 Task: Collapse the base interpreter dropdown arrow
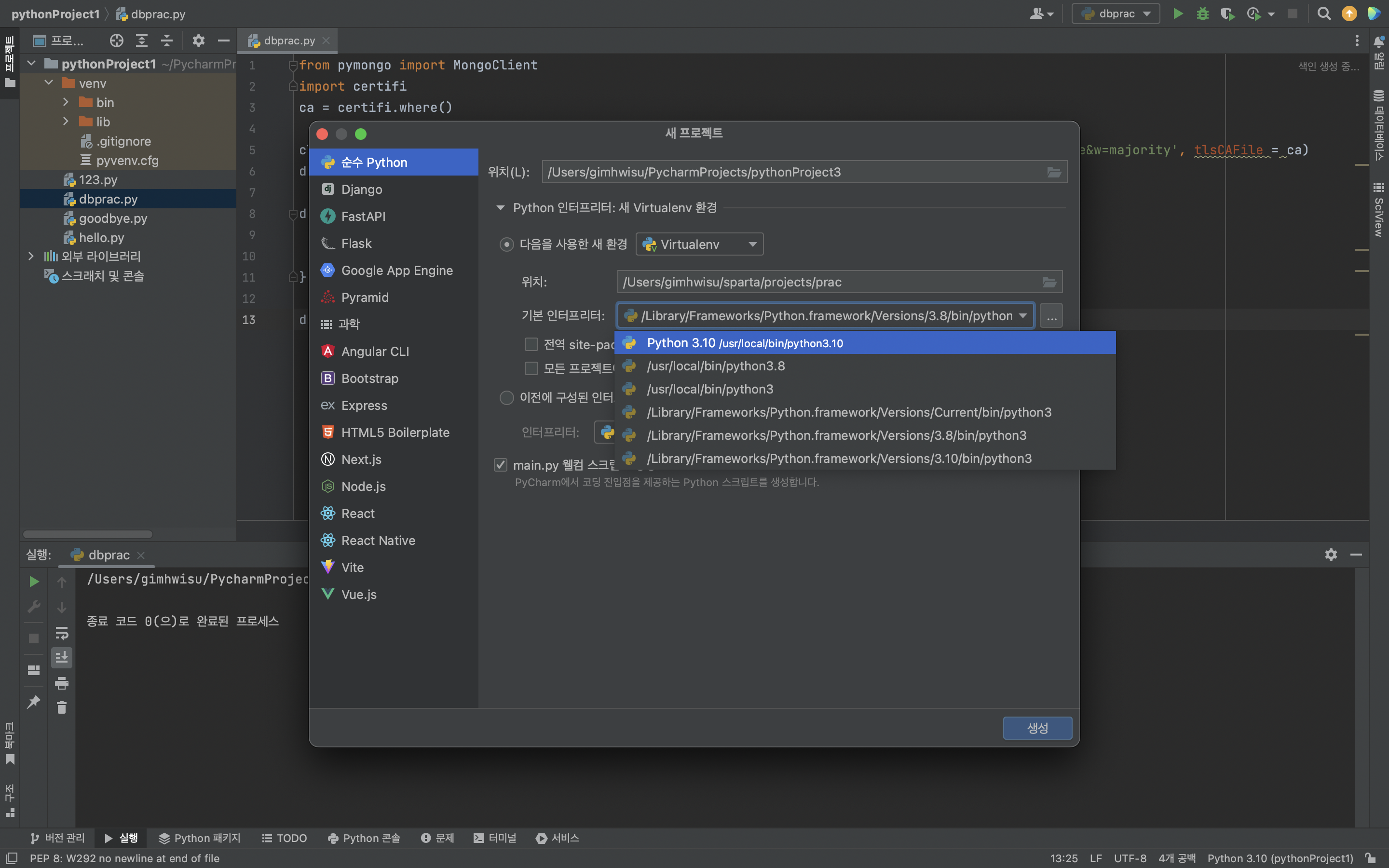coord(1023,316)
